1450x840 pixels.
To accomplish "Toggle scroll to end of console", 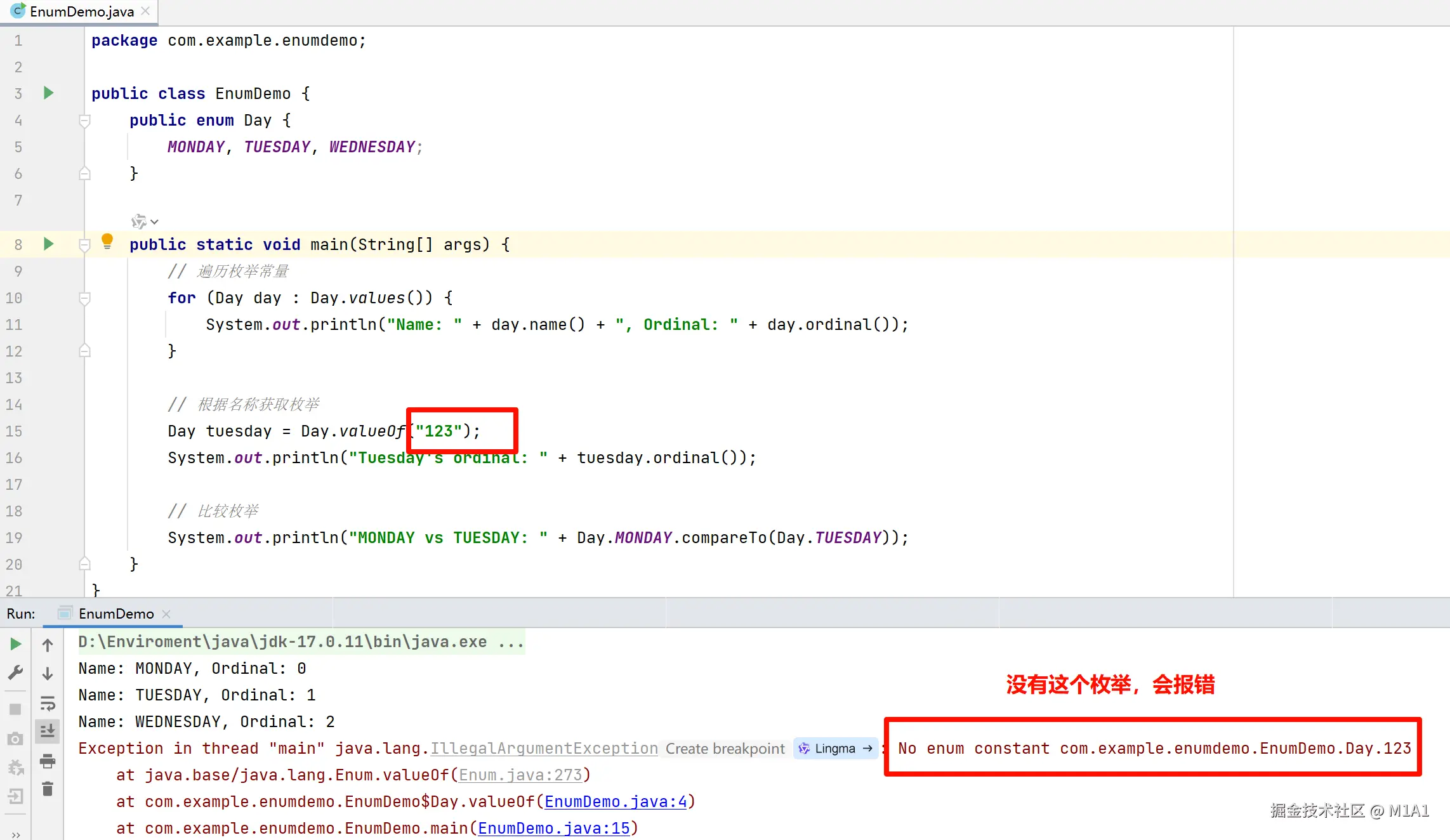I will [48, 732].
